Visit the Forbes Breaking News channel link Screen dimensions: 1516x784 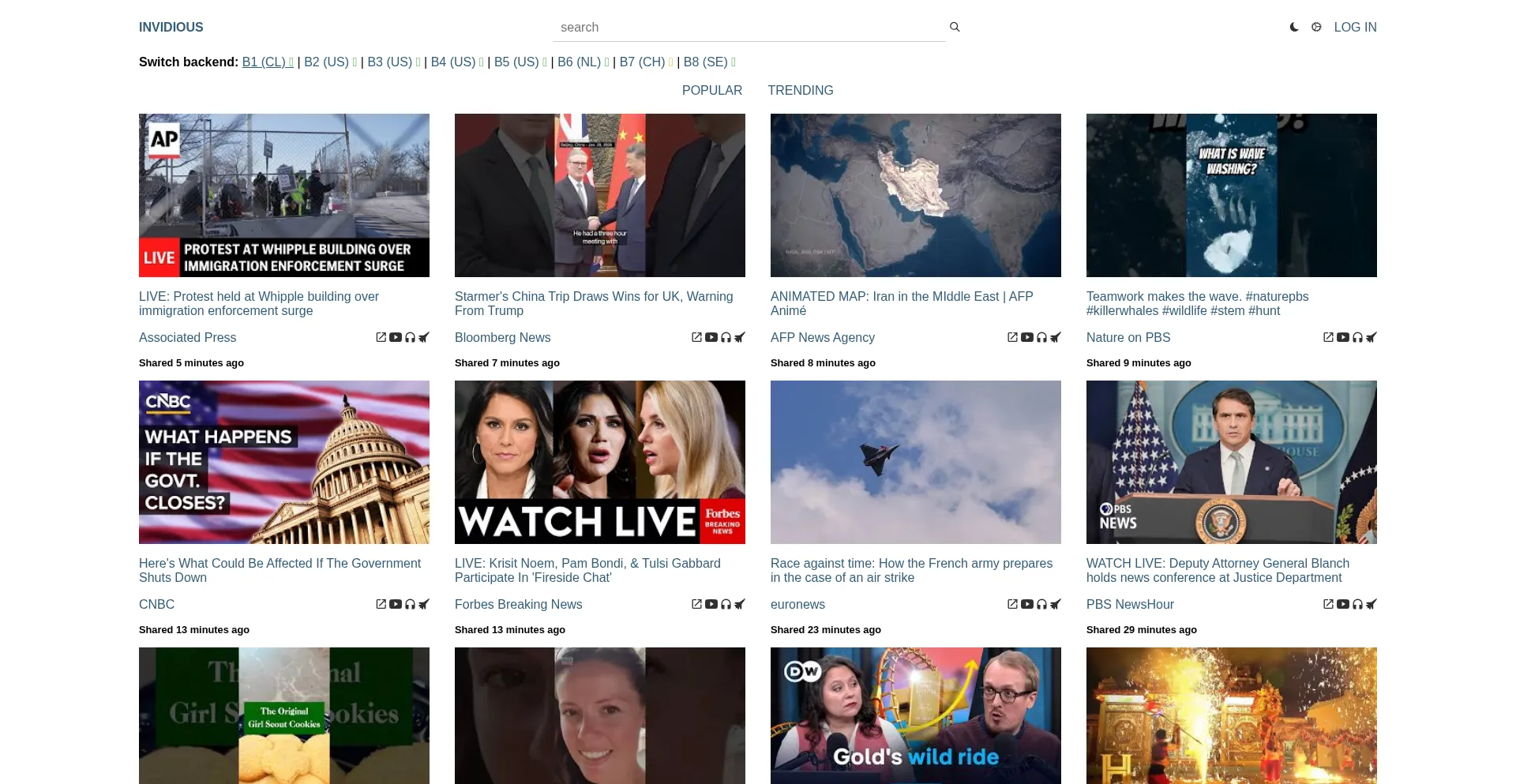click(x=518, y=604)
